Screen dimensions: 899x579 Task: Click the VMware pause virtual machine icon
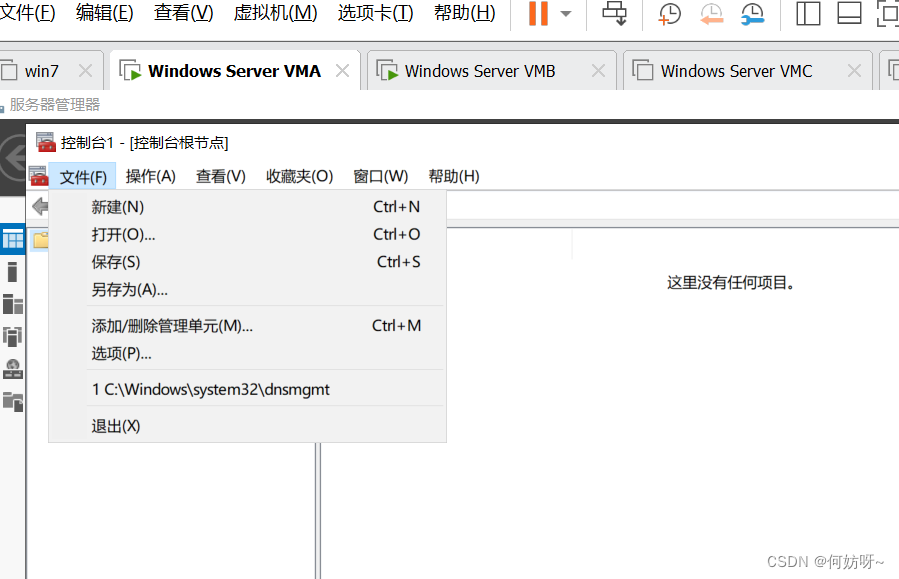(x=538, y=13)
